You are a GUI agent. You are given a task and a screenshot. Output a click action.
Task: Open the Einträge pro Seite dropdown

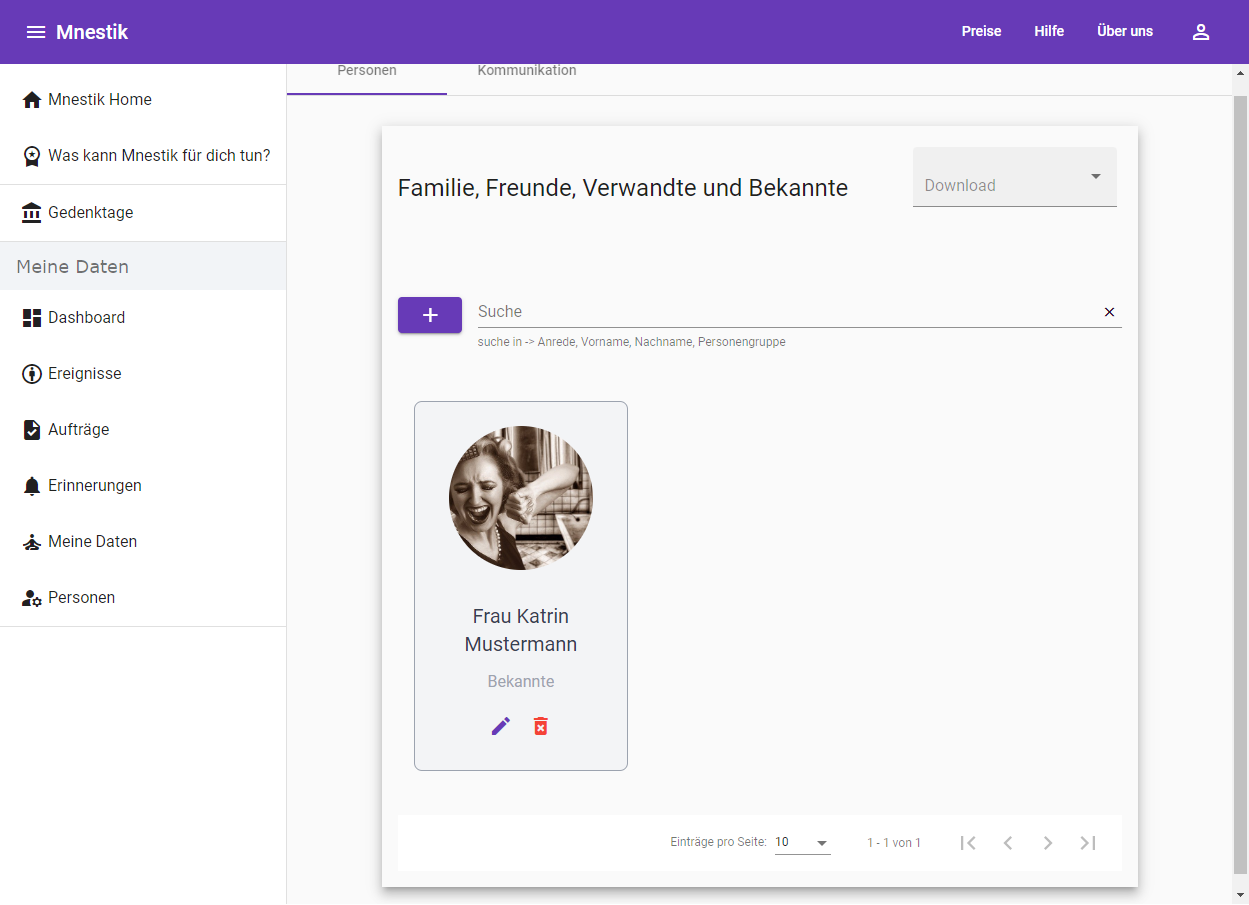pyautogui.click(x=802, y=843)
